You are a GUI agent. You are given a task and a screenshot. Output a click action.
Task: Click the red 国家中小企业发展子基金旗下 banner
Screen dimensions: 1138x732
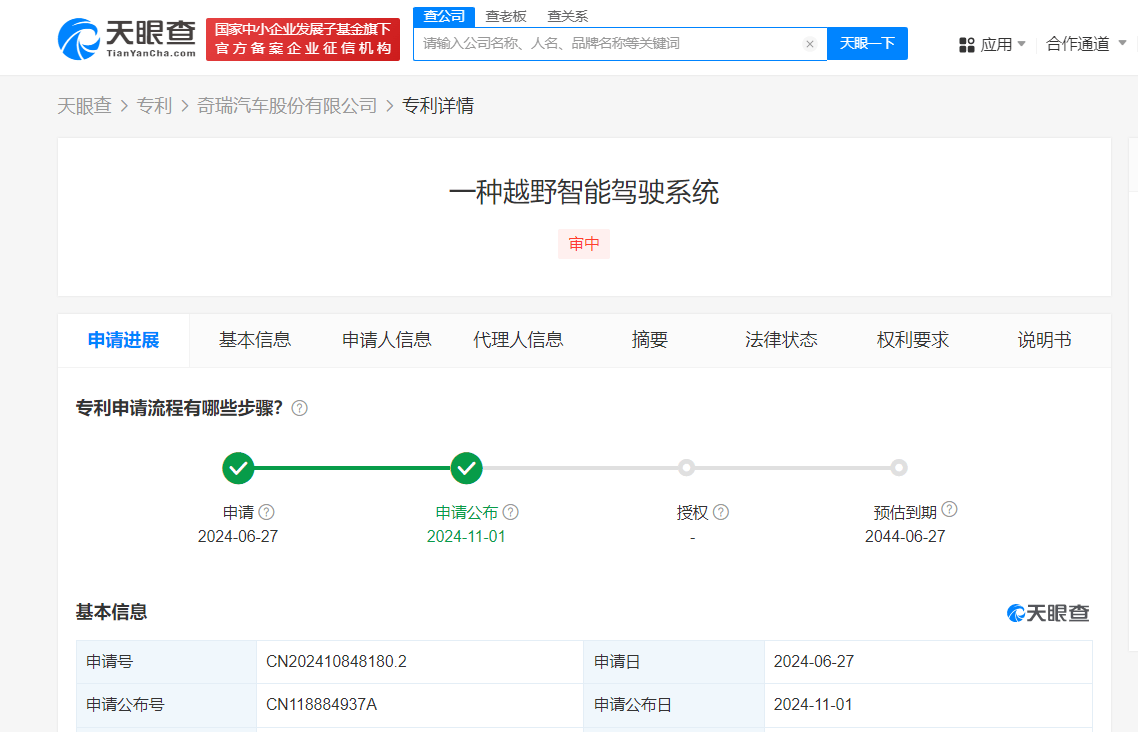point(303,39)
